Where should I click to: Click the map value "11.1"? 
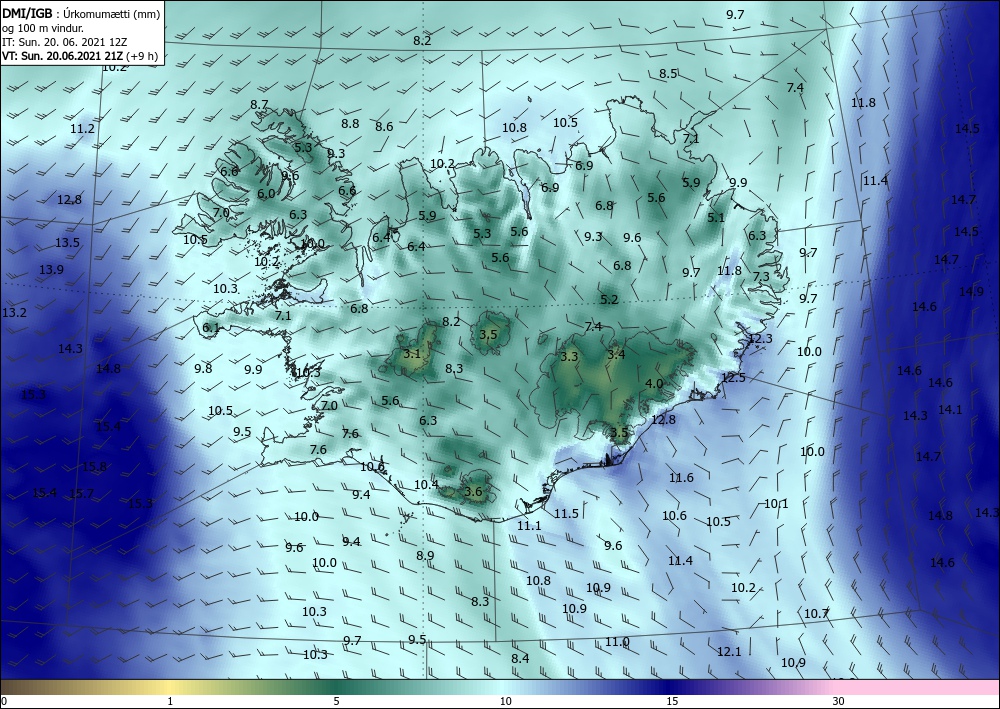pos(529,526)
